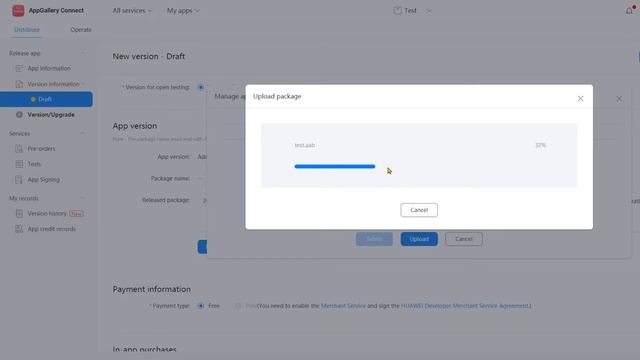This screenshot has height=360, width=640.
Task: Open the Merchant Service link
Action: (x=343, y=306)
